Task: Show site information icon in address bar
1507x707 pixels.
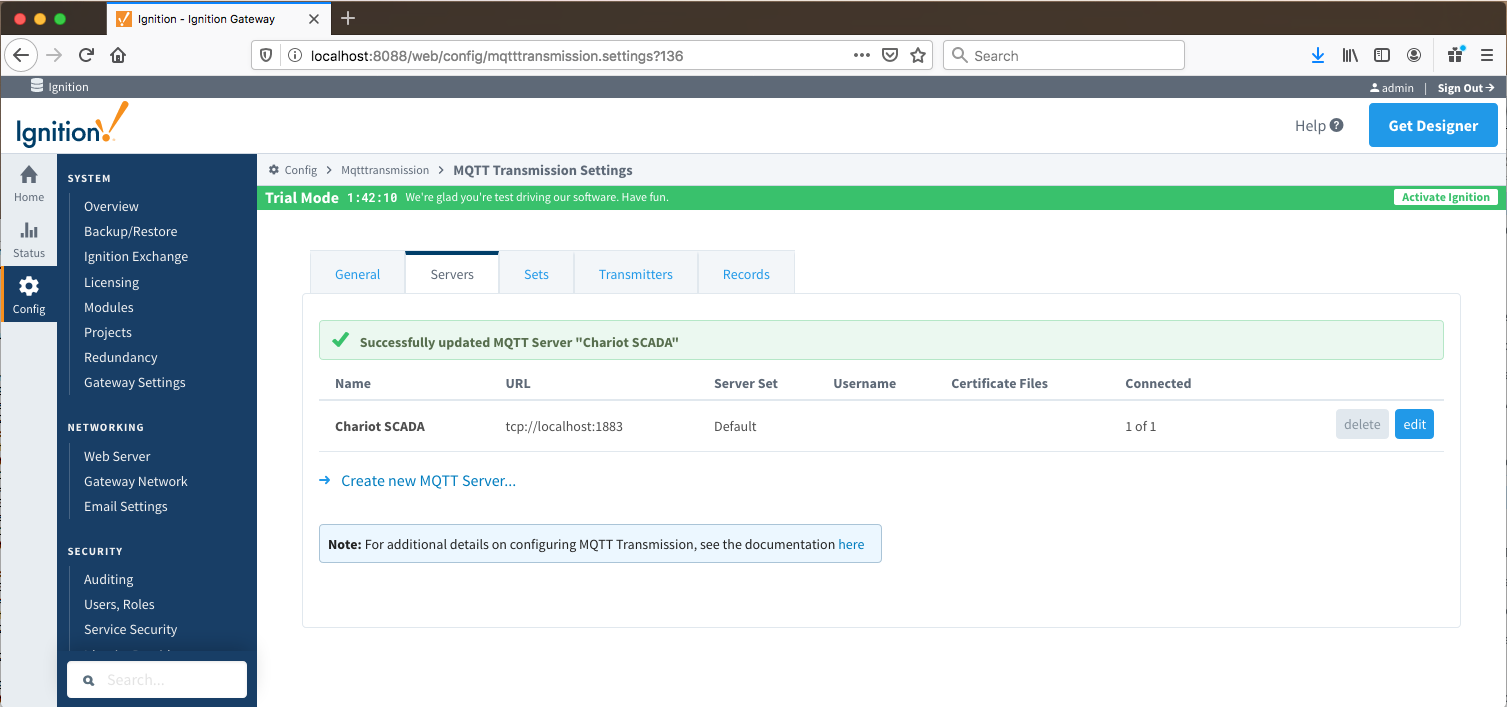Action: (x=295, y=56)
